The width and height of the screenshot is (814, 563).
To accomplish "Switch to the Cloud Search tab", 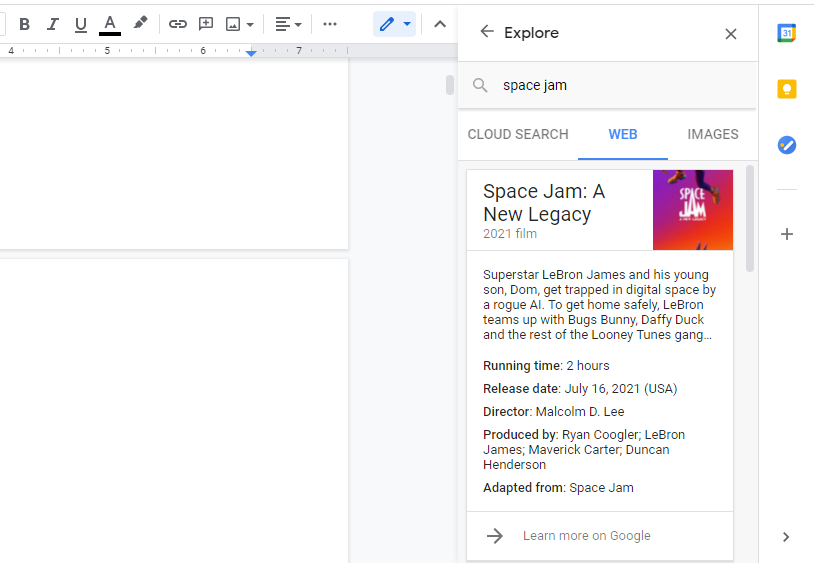I will pos(518,134).
